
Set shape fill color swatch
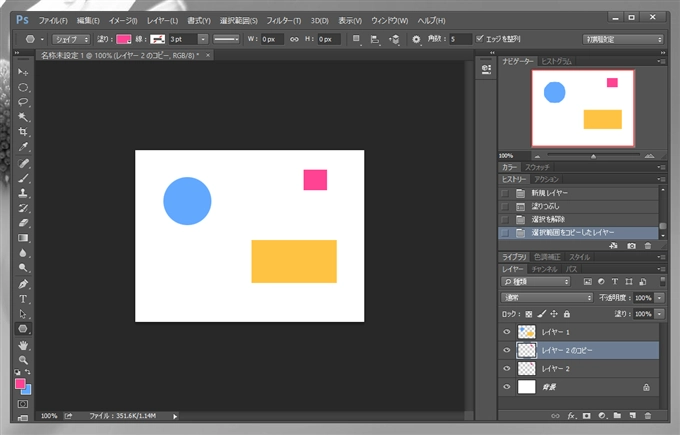pyautogui.click(x=124, y=39)
